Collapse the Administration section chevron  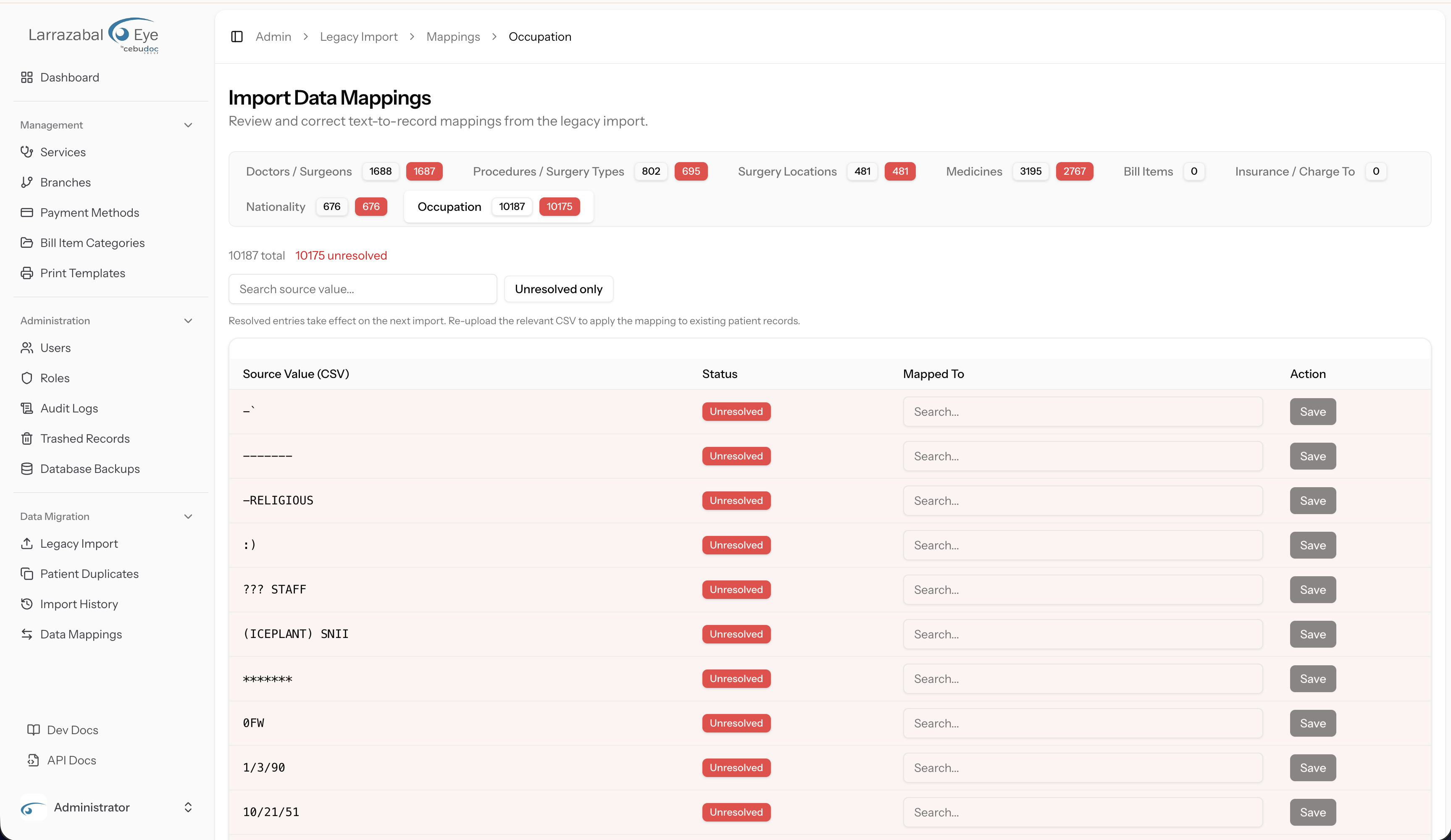[188, 321]
